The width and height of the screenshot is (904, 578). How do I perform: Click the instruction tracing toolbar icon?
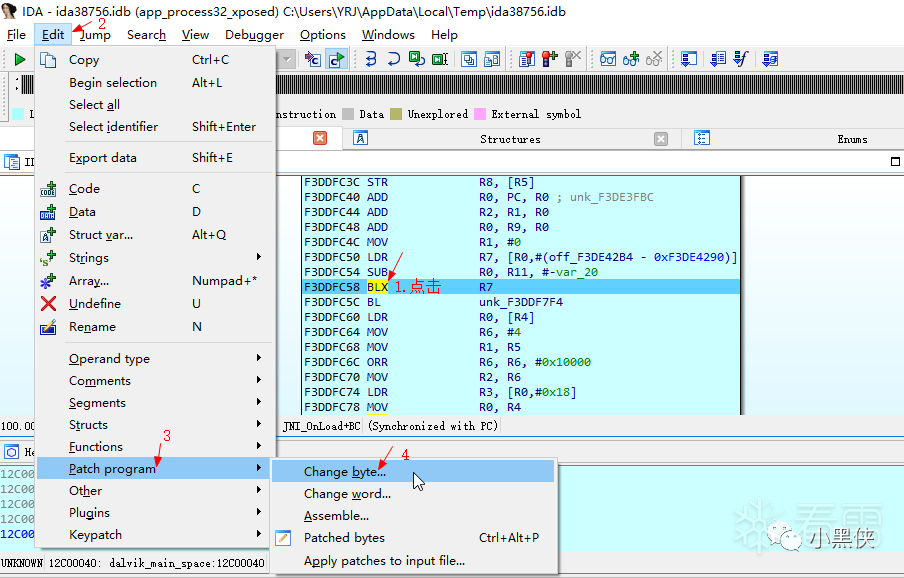(718, 59)
